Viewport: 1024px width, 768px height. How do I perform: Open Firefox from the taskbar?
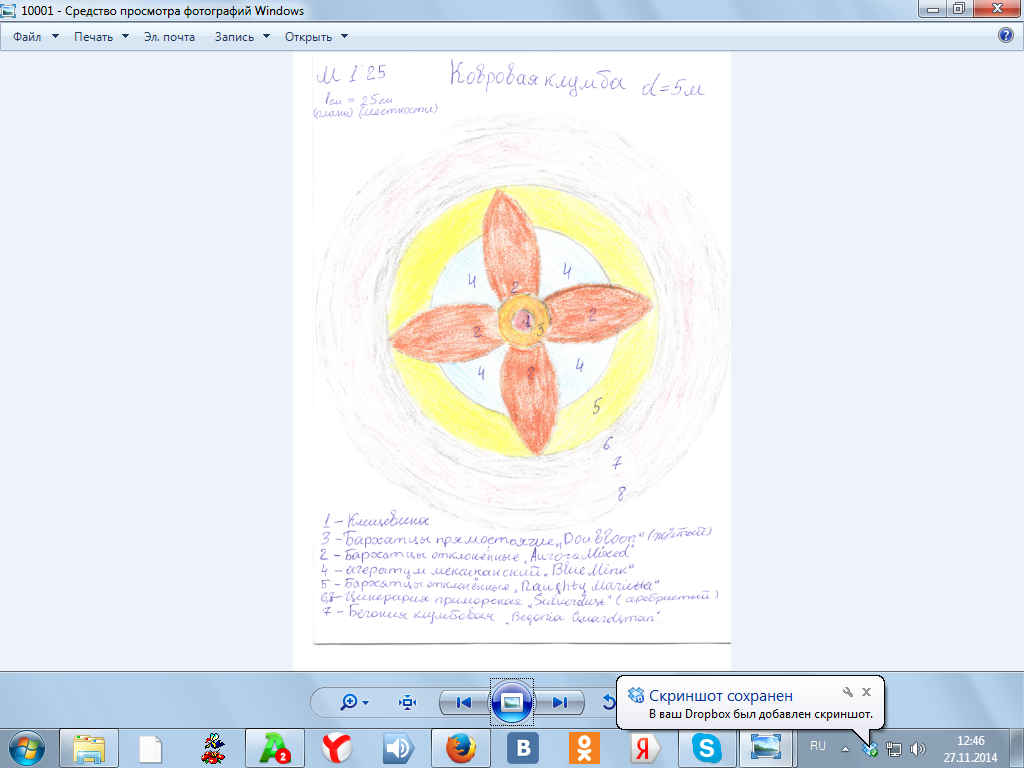(459, 747)
